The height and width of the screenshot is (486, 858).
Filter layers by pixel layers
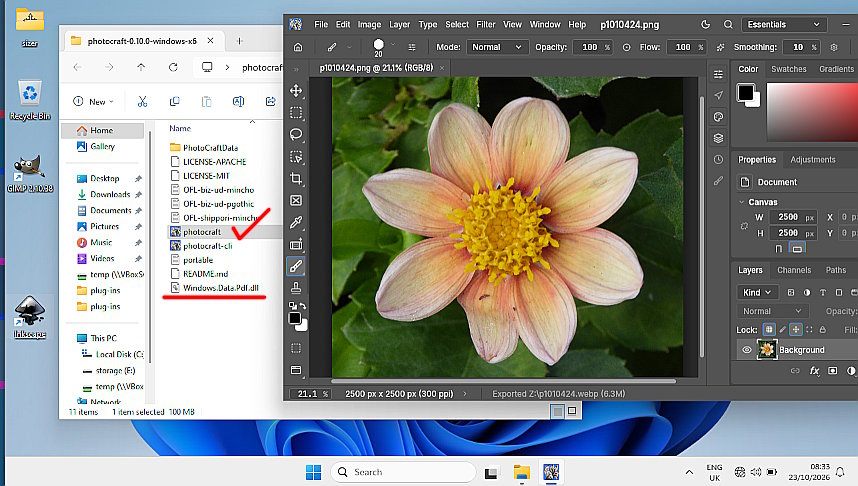(791, 292)
